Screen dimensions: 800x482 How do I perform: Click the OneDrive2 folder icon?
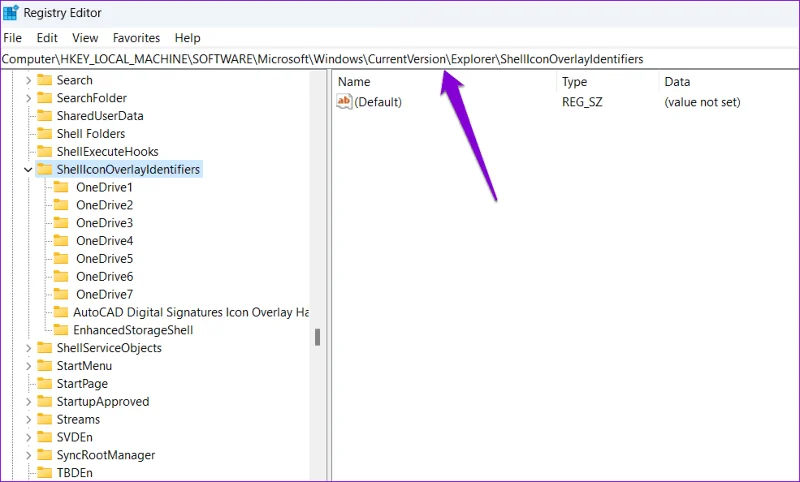click(61, 205)
